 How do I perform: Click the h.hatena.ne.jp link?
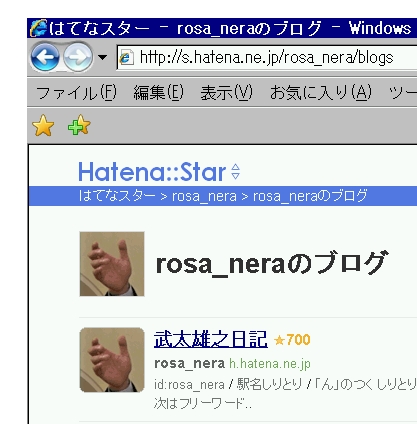click(x=270, y=364)
